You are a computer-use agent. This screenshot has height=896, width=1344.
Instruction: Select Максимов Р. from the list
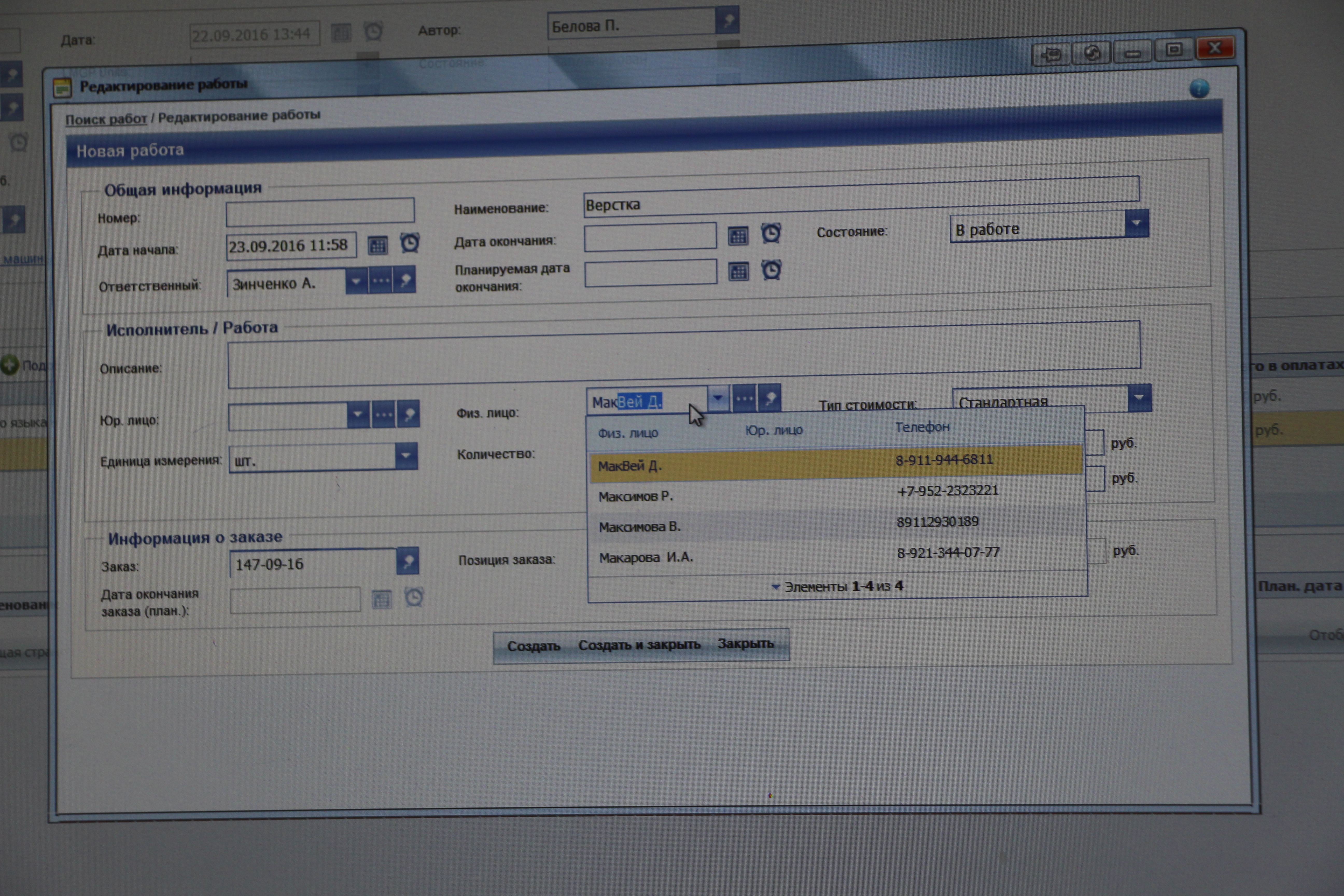[635, 496]
